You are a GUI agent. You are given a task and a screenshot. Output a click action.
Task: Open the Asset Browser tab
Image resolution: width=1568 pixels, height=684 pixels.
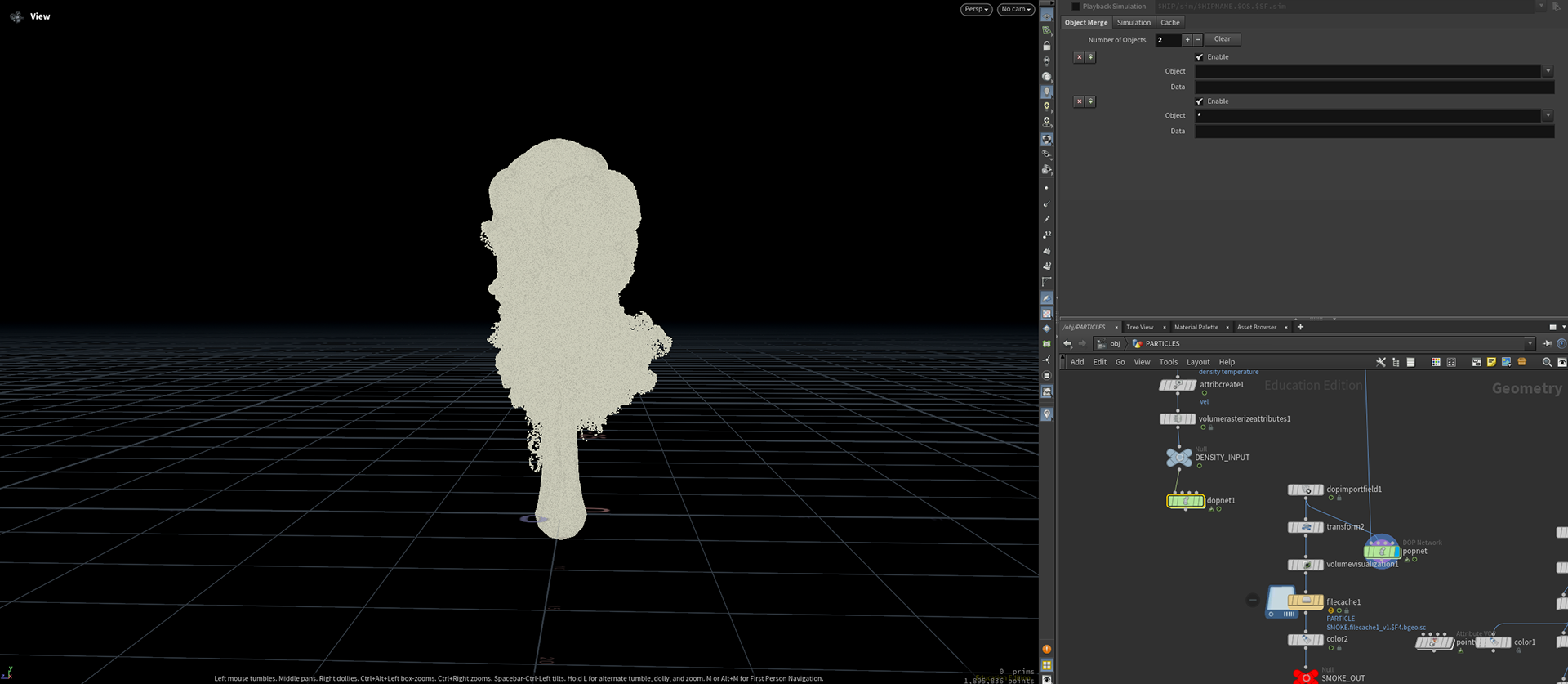pyautogui.click(x=1256, y=327)
